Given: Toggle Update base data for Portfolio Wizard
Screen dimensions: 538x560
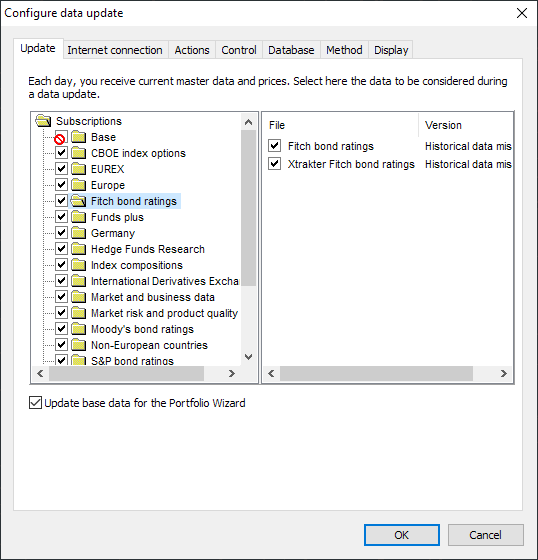Looking at the screenshot, I should 35,403.
